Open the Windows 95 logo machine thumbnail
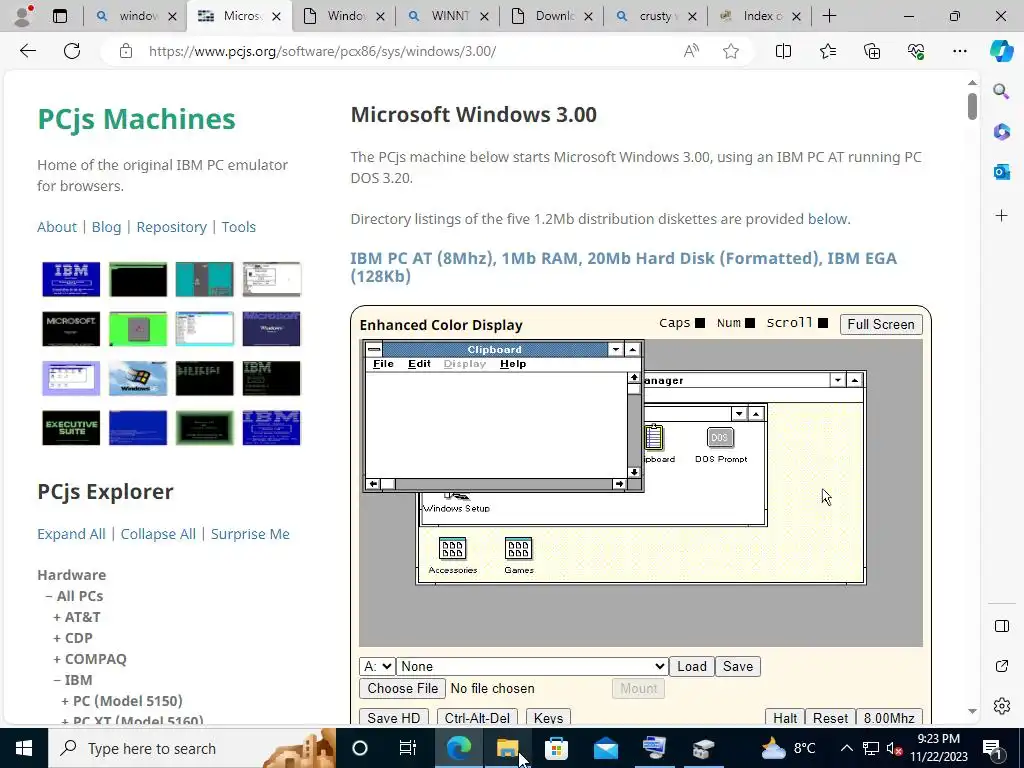Screen dimensions: 1024x768 (138, 378)
